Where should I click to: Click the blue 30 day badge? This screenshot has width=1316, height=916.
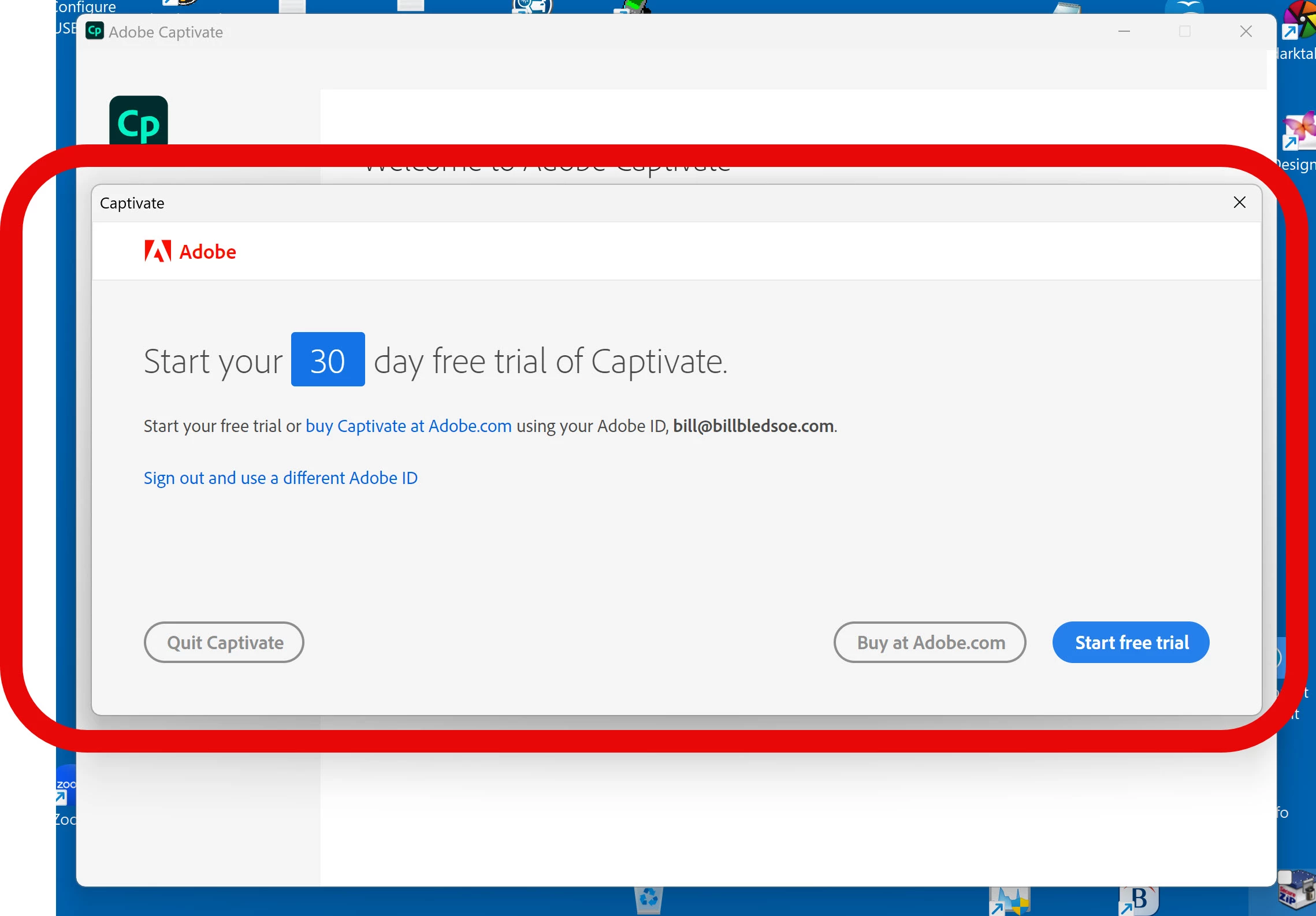[328, 360]
